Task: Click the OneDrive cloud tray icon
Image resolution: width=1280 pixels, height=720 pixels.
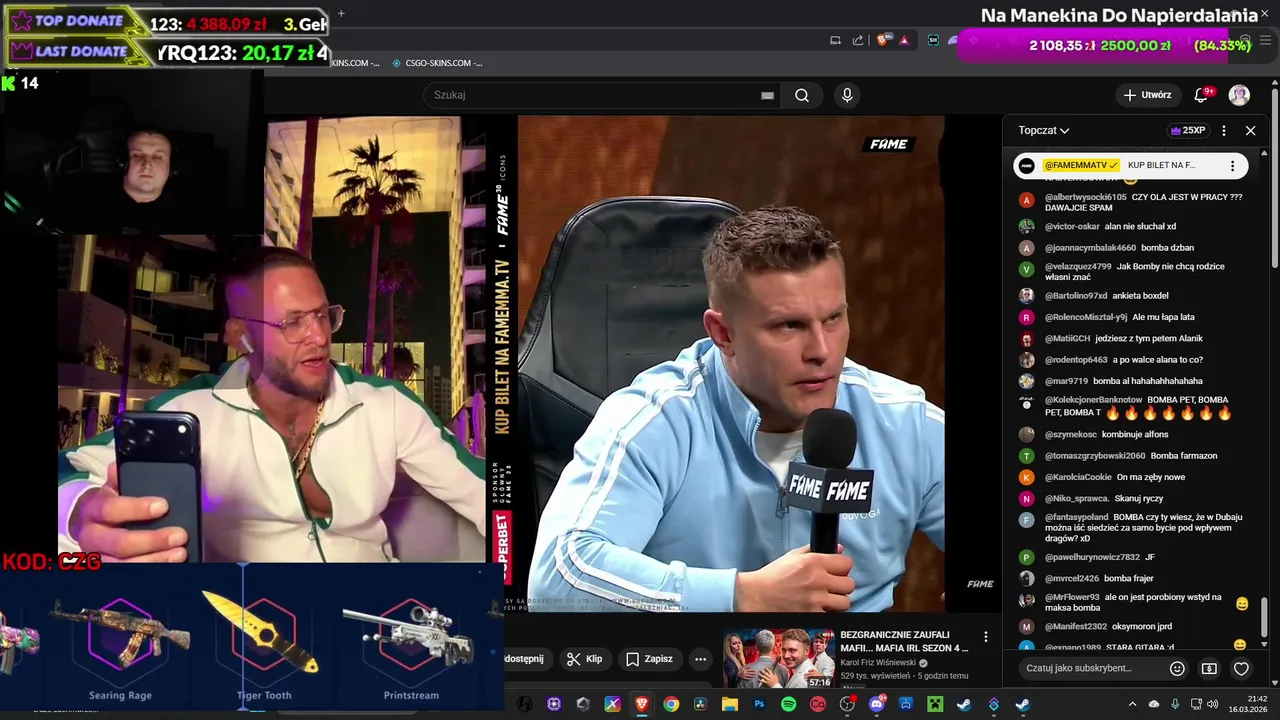Action: (1153, 704)
